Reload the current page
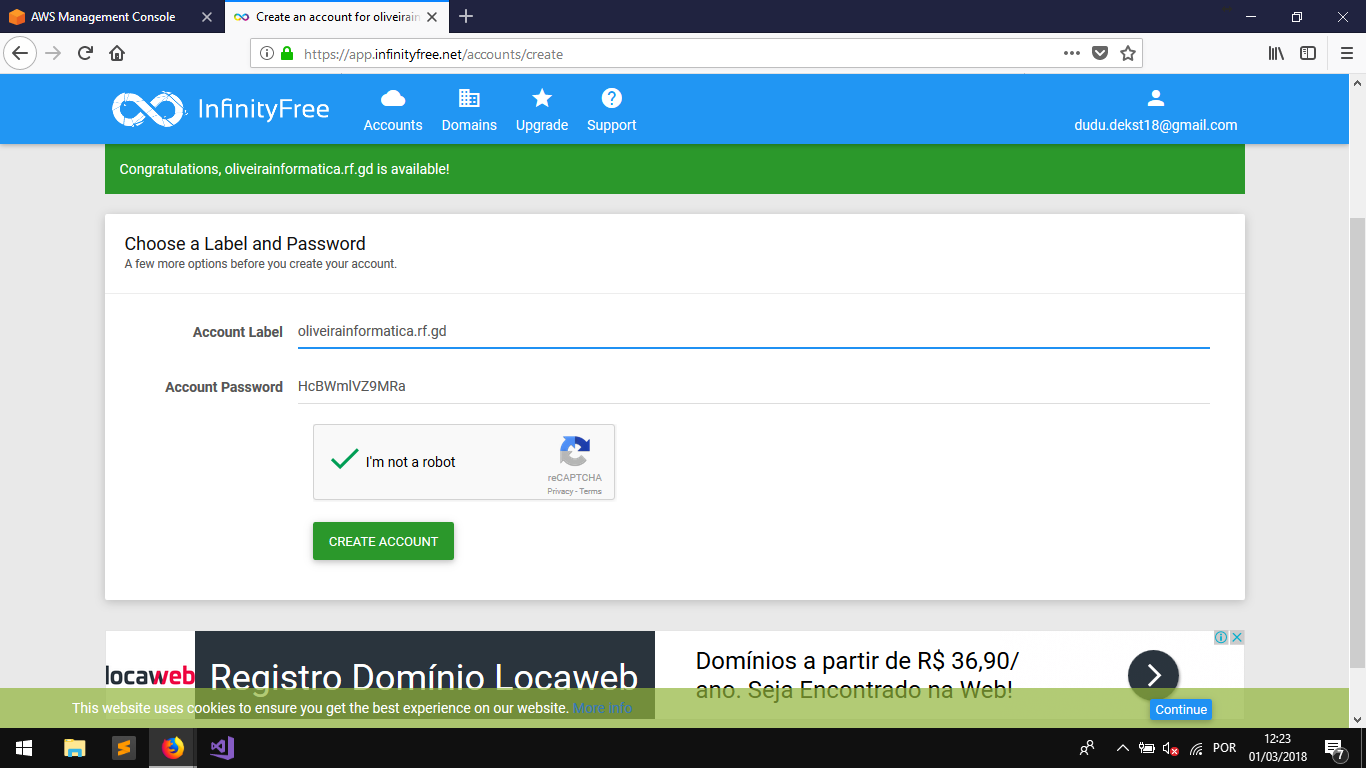This screenshot has width=1366, height=768. pyautogui.click(x=85, y=54)
